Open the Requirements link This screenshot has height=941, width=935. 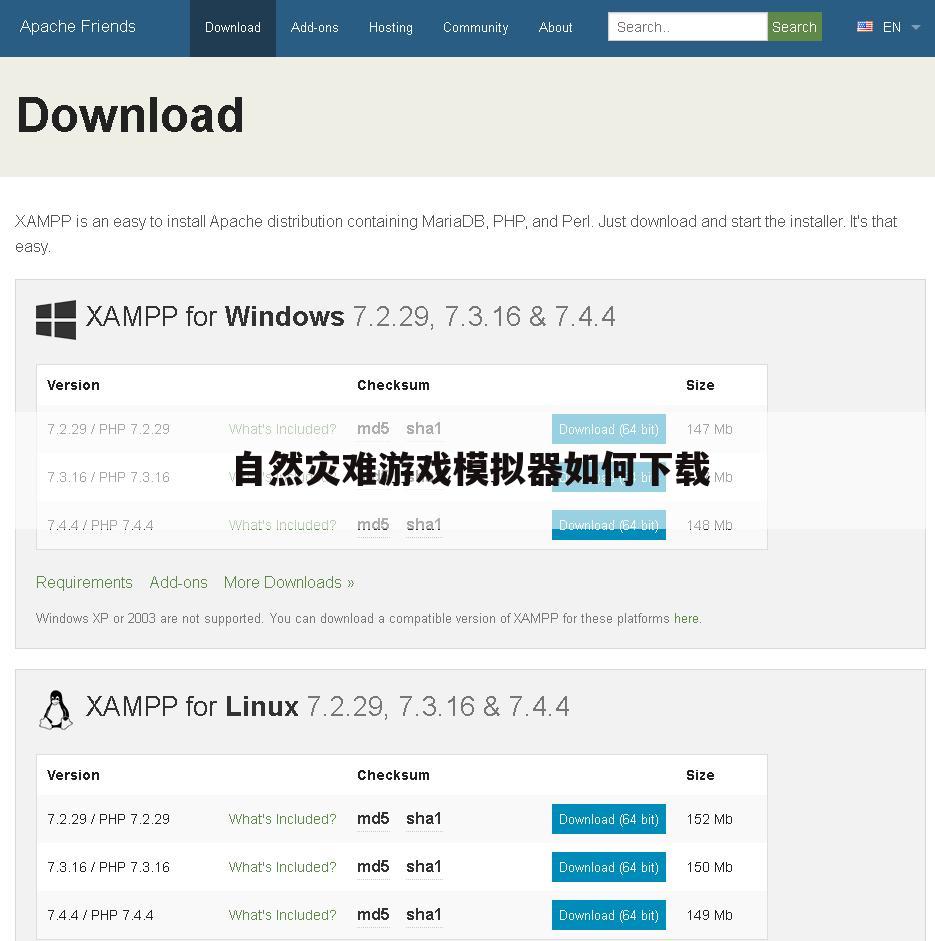tap(84, 583)
